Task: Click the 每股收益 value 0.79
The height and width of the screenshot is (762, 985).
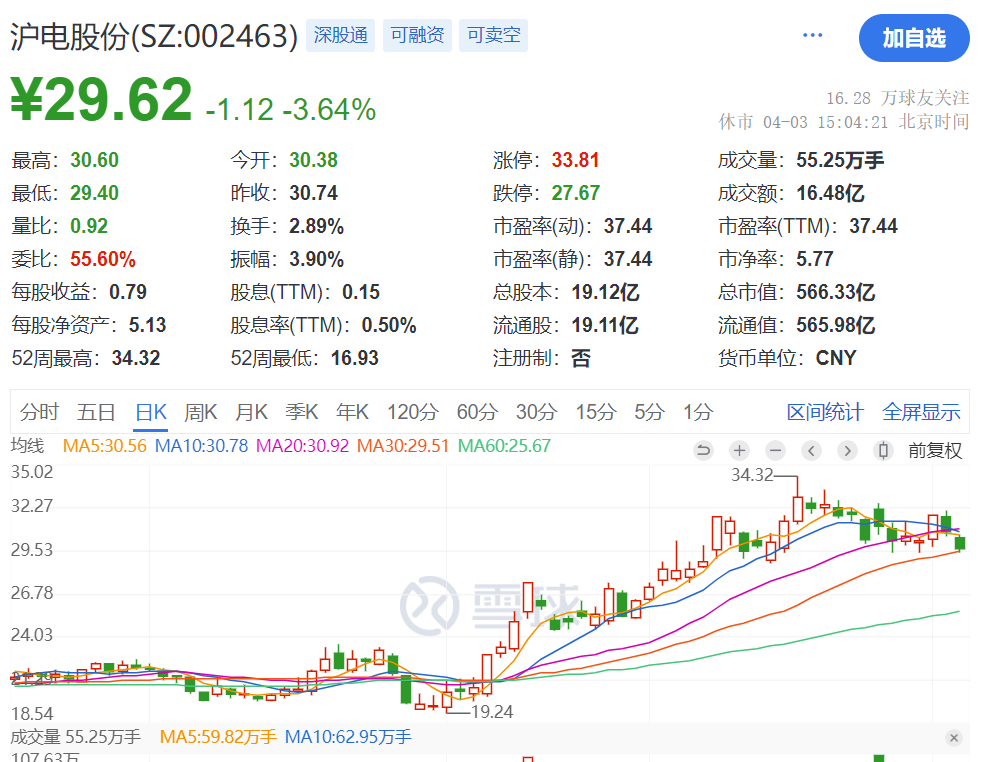Action: click(128, 292)
